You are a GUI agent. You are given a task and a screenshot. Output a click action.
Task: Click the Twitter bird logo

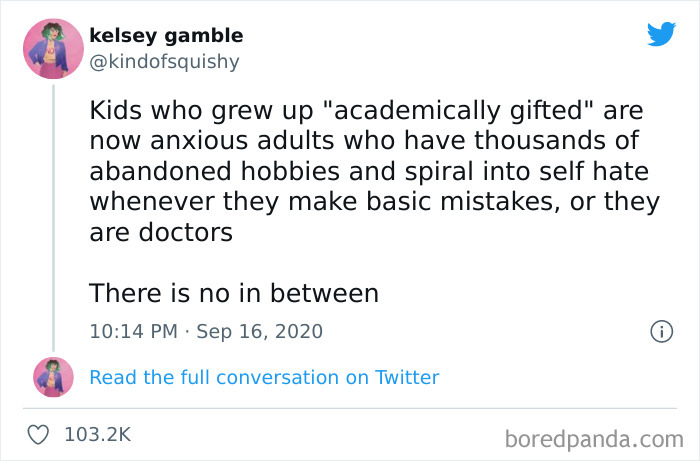coord(661,34)
